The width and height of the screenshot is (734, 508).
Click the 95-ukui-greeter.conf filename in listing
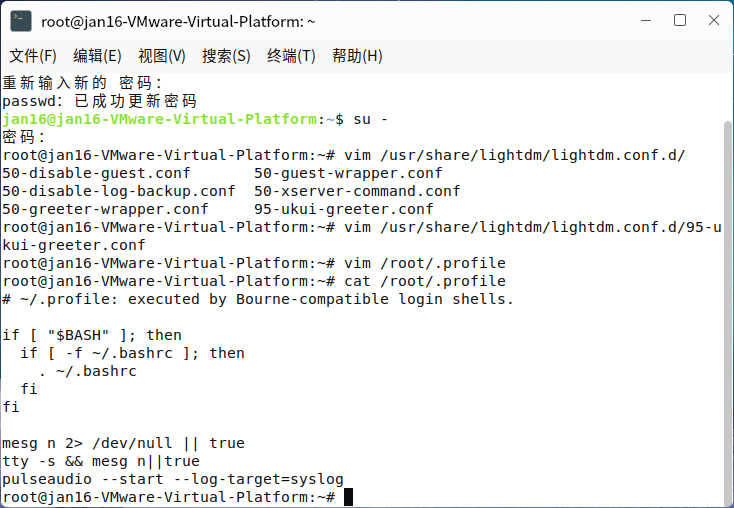pos(344,209)
